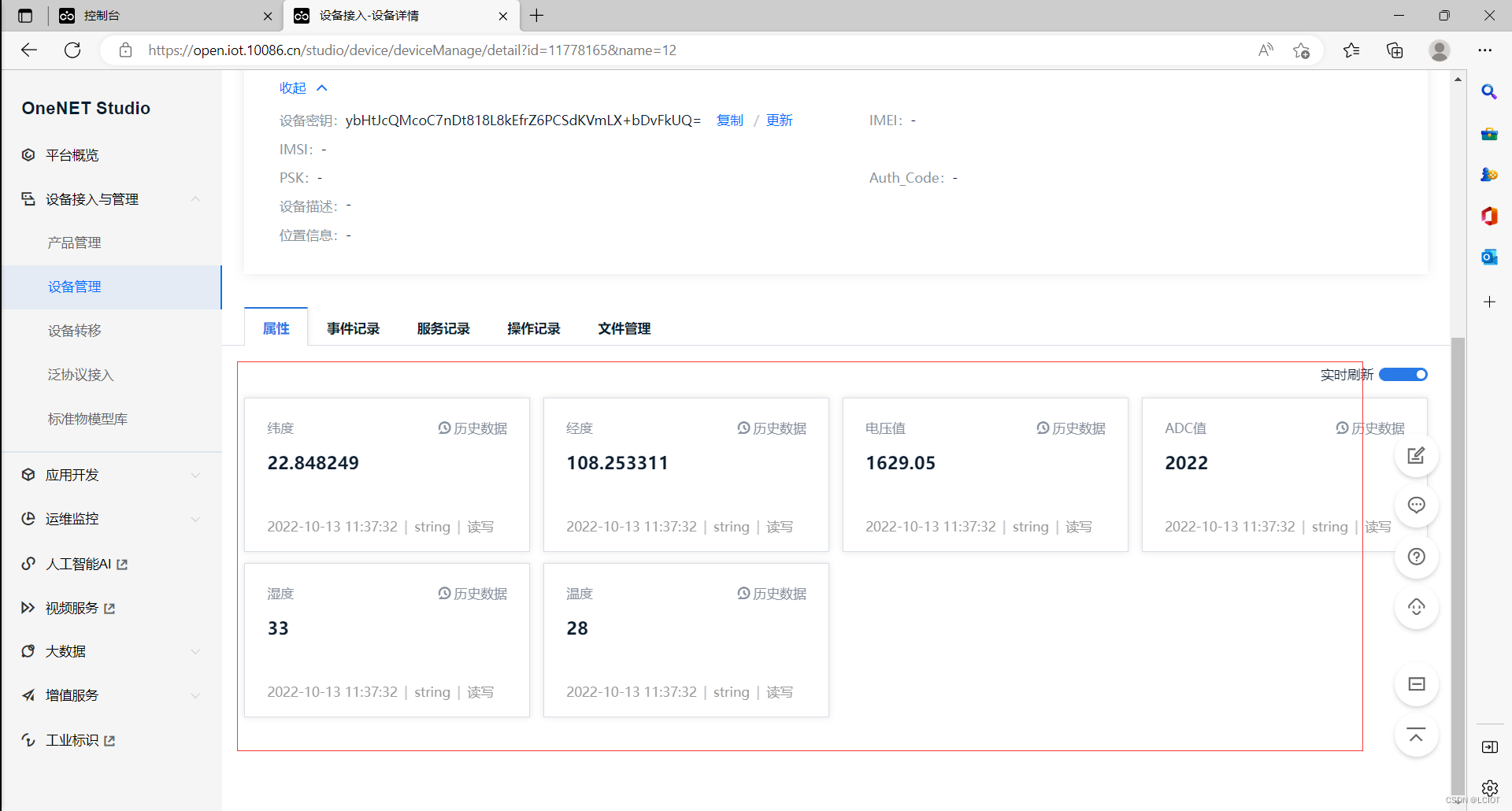Viewport: 1512px width, 811px height.
Task: Open 历史数据 for the 经度 card
Action: coord(772,428)
